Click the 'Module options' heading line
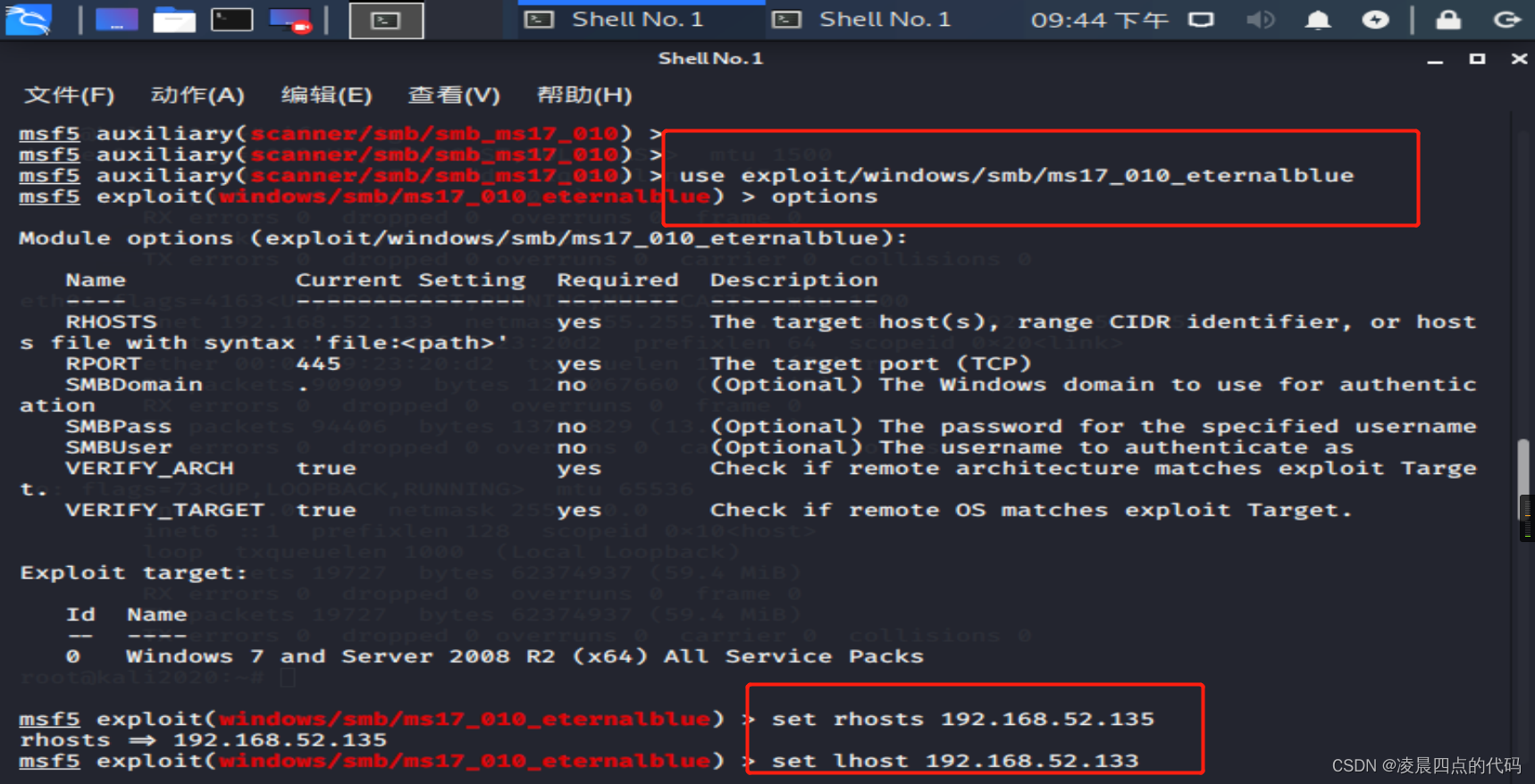The width and height of the screenshot is (1535, 784). coord(463,238)
